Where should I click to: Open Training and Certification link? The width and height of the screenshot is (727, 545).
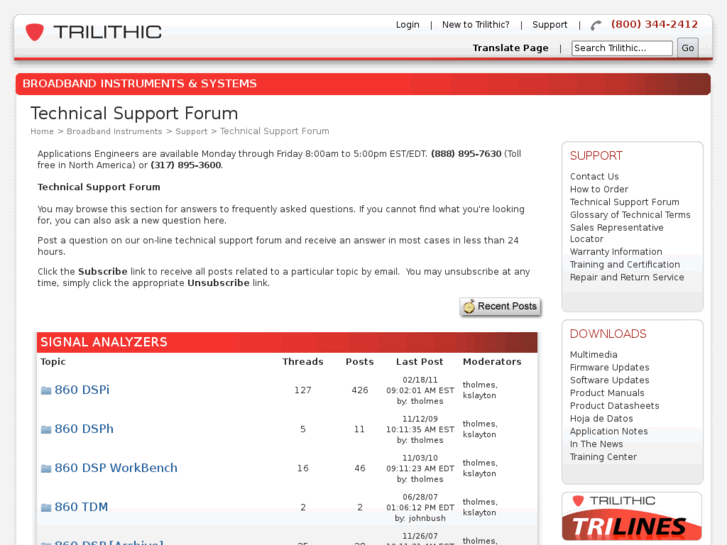(625, 264)
